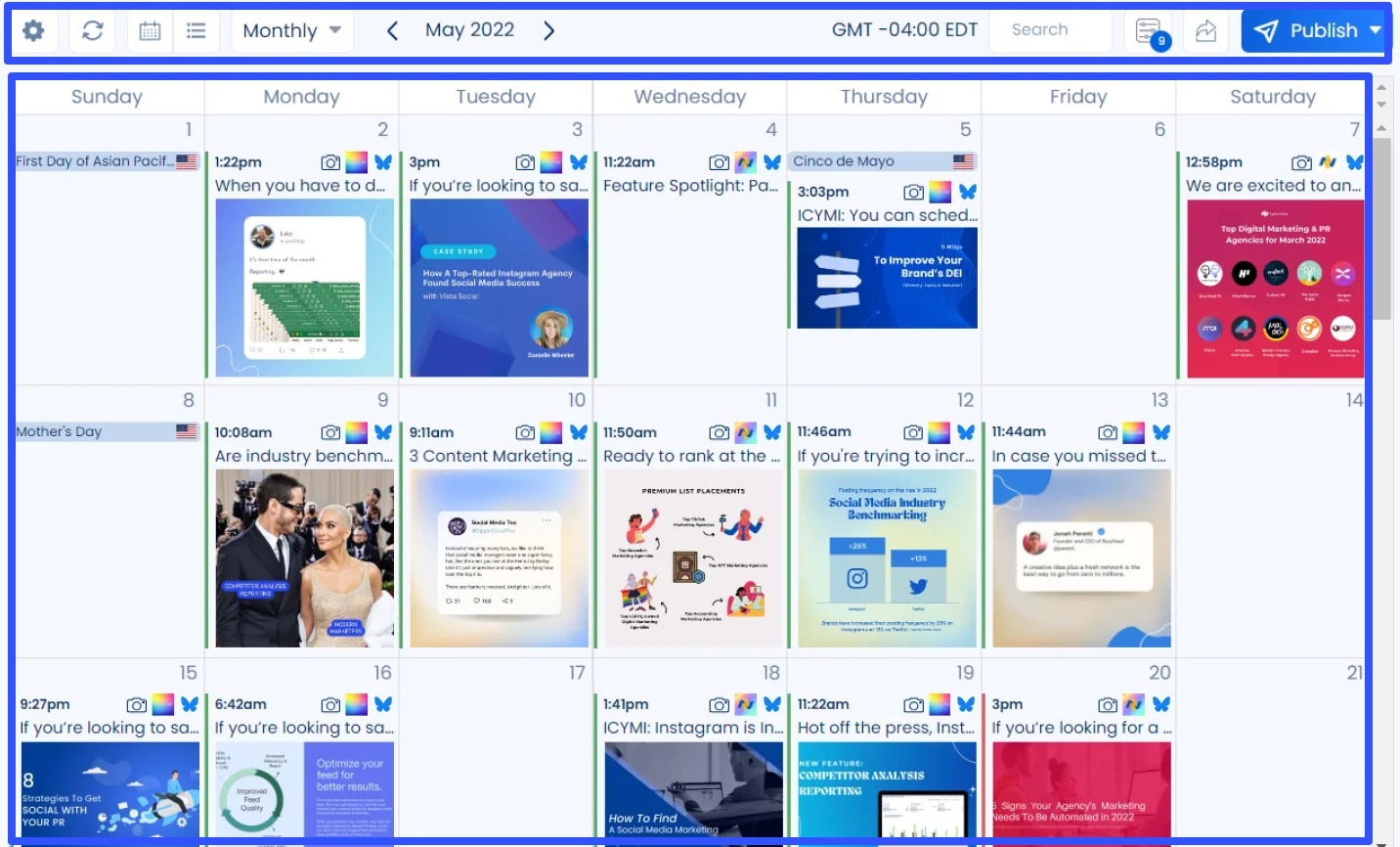This screenshot has width=1400, height=847.
Task: Expand the Publish button dropdown arrow
Action: pyautogui.click(x=1377, y=30)
